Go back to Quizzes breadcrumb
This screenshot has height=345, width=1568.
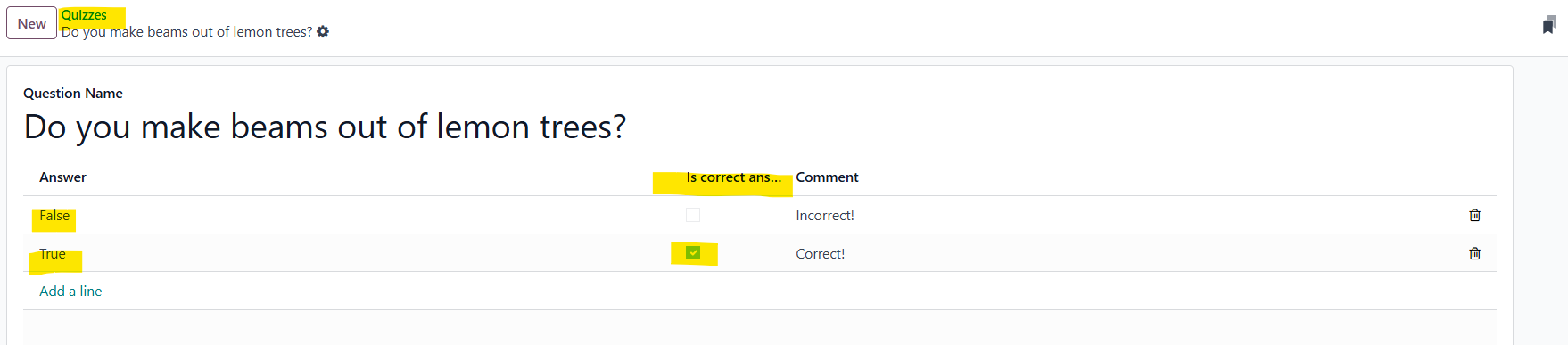pyautogui.click(x=84, y=15)
